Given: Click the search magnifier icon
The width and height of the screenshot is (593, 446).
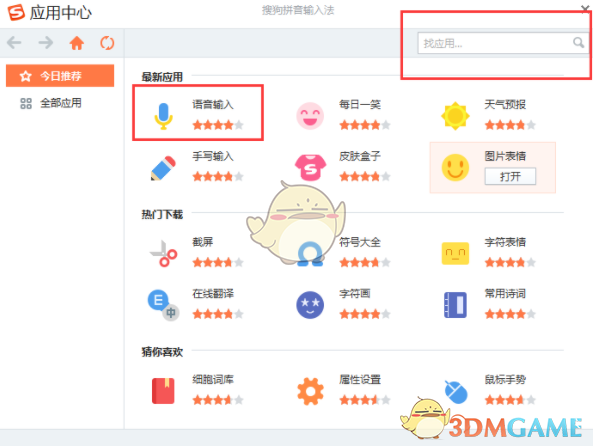Looking at the screenshot, I should [x=578, y=43].
